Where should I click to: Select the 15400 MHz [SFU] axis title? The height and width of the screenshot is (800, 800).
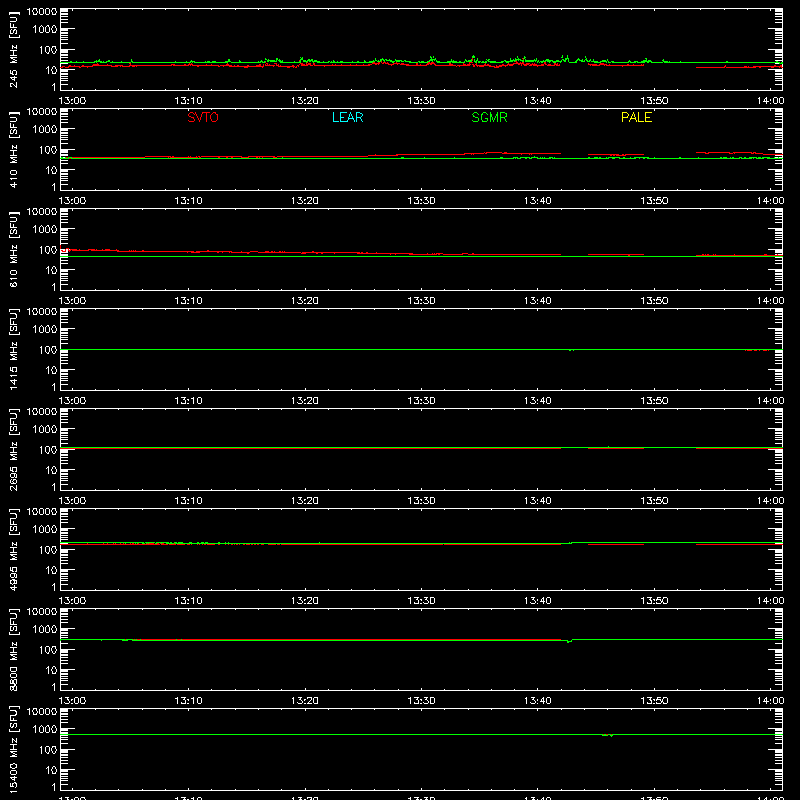(13, 749)
